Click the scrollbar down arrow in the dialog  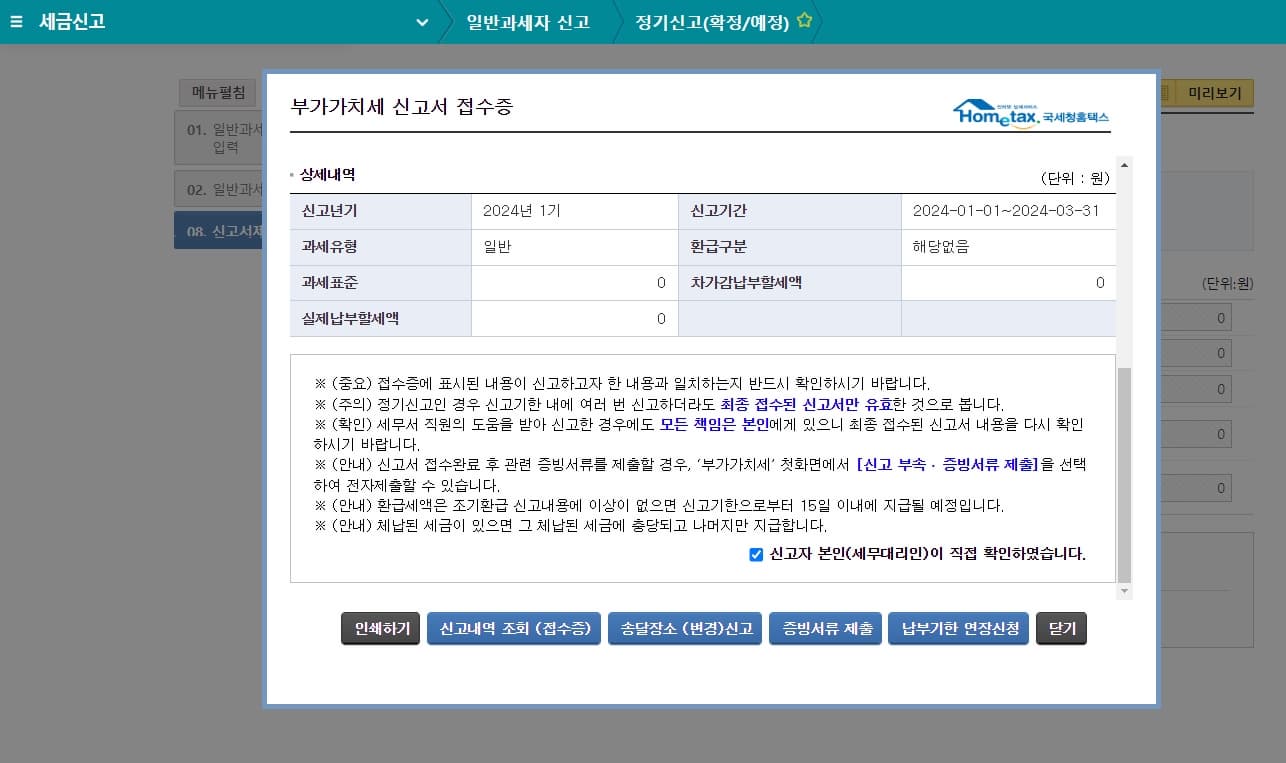[x=1124, y=590]
